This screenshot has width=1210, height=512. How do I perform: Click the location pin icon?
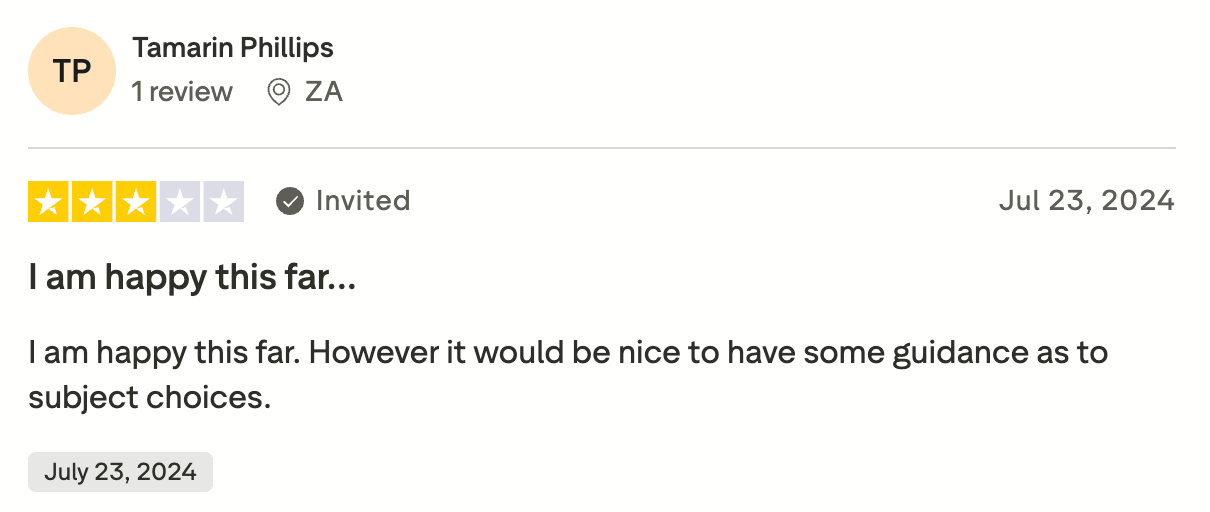click(x=279, y=92)
